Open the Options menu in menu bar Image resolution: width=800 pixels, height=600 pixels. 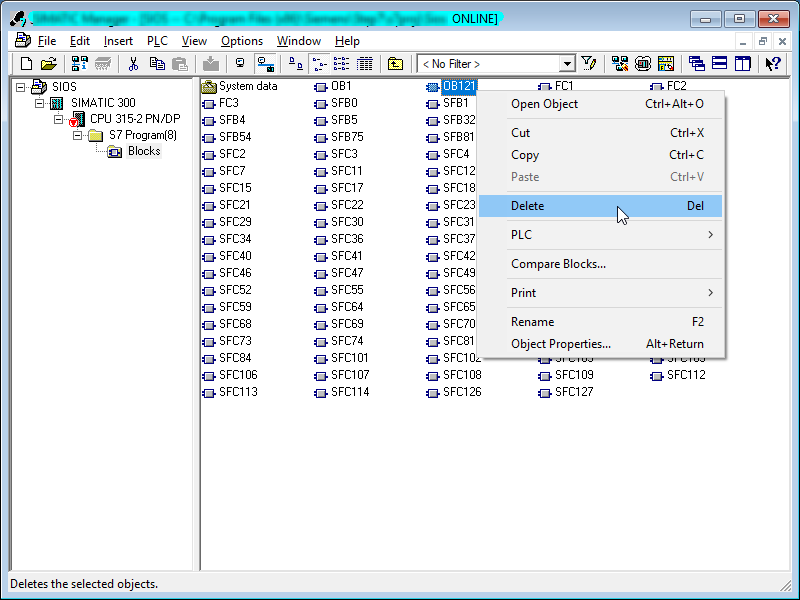pos(242,41)
